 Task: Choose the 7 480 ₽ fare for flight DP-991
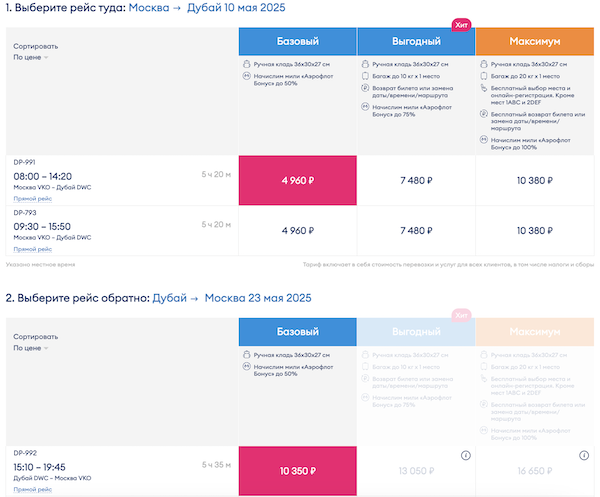point(416,181)
